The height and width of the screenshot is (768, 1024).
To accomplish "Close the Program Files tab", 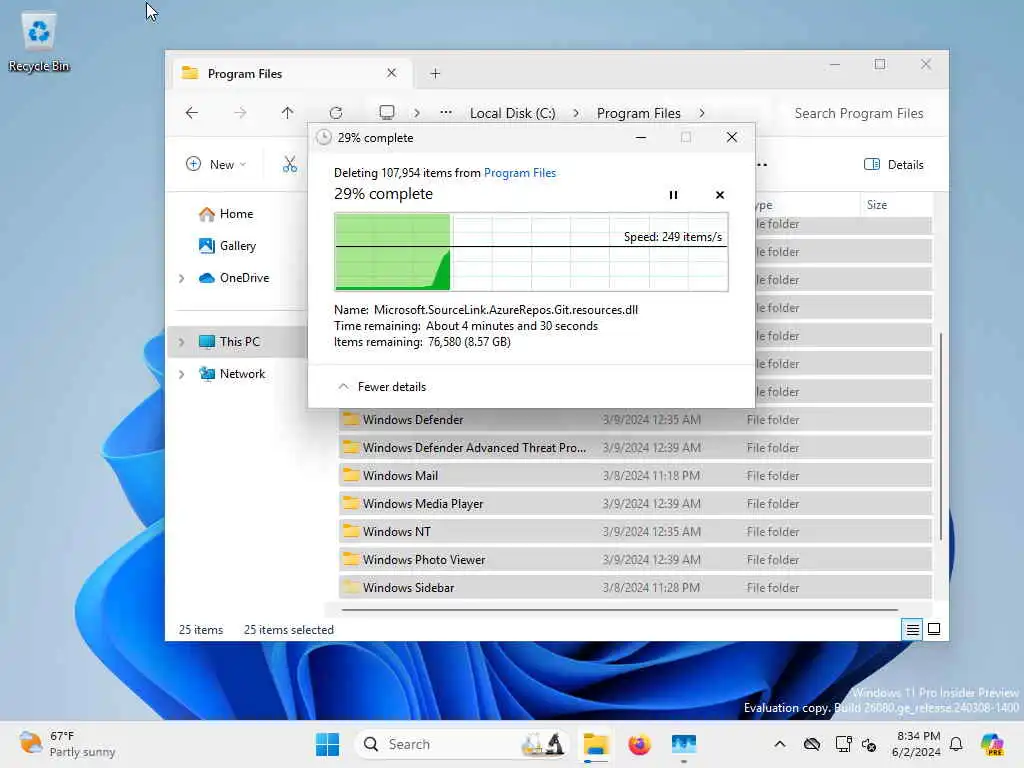I will [391, 73].
